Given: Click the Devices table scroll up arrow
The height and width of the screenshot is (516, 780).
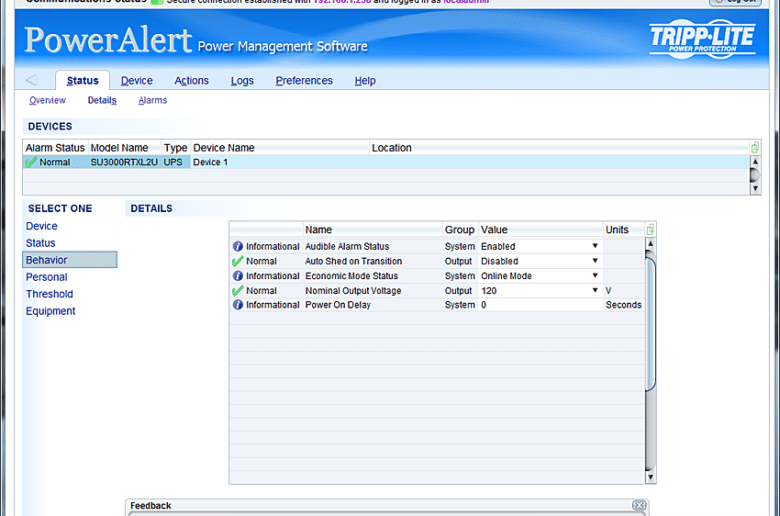Looking at the screenshot, I should pos(755,162).
